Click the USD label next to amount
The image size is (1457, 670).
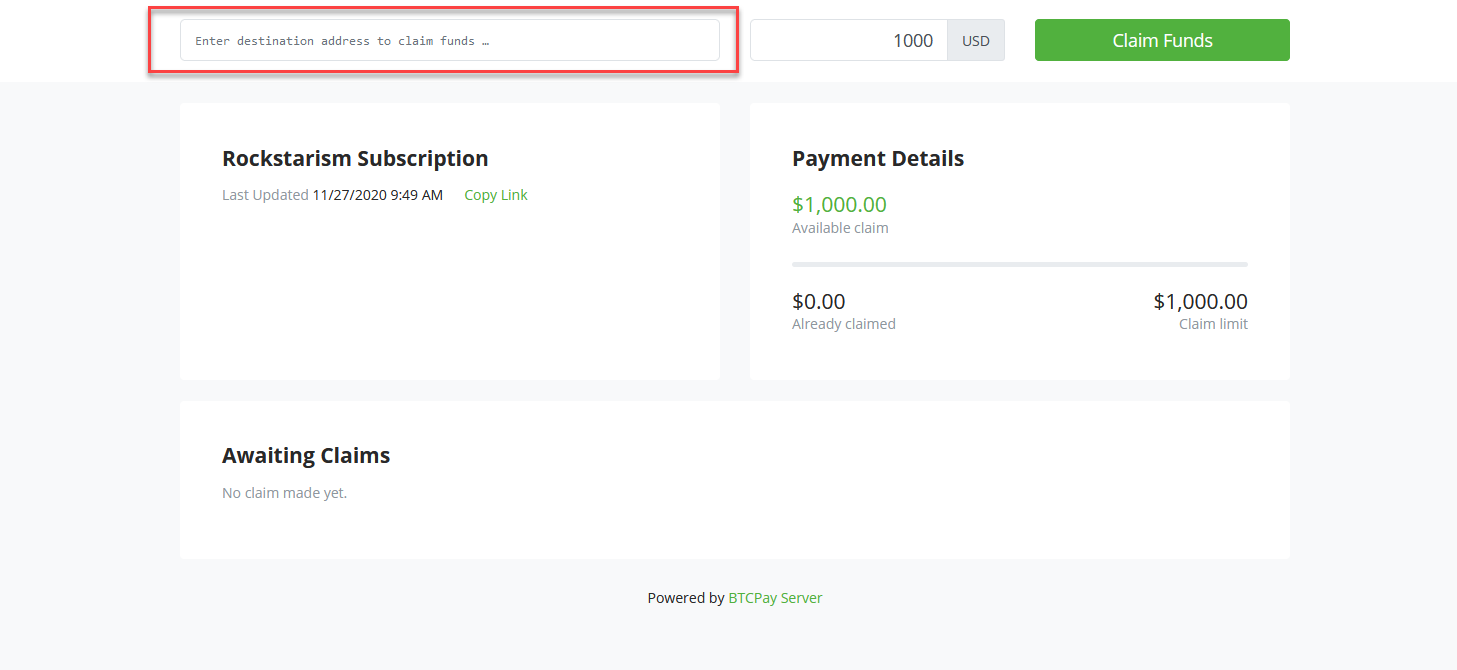[975, 40]
